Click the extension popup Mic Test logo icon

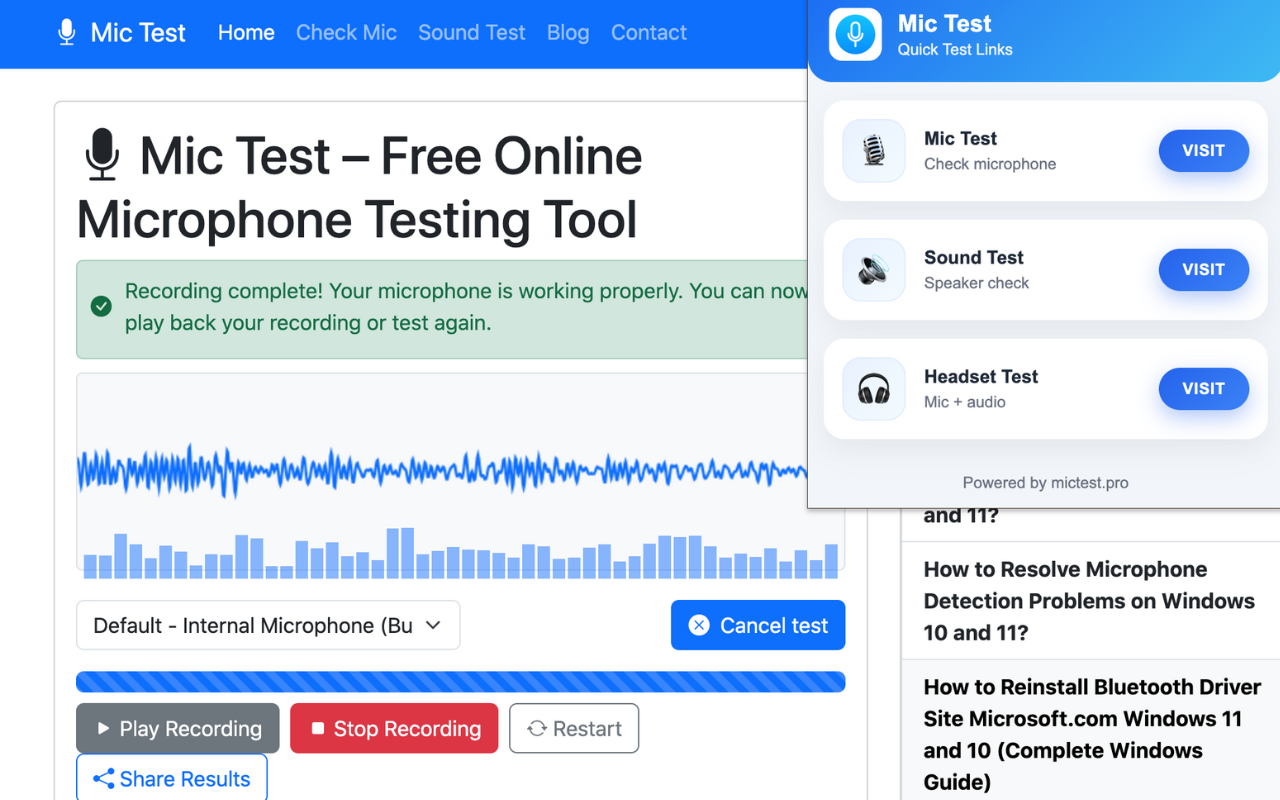point(855,34)
